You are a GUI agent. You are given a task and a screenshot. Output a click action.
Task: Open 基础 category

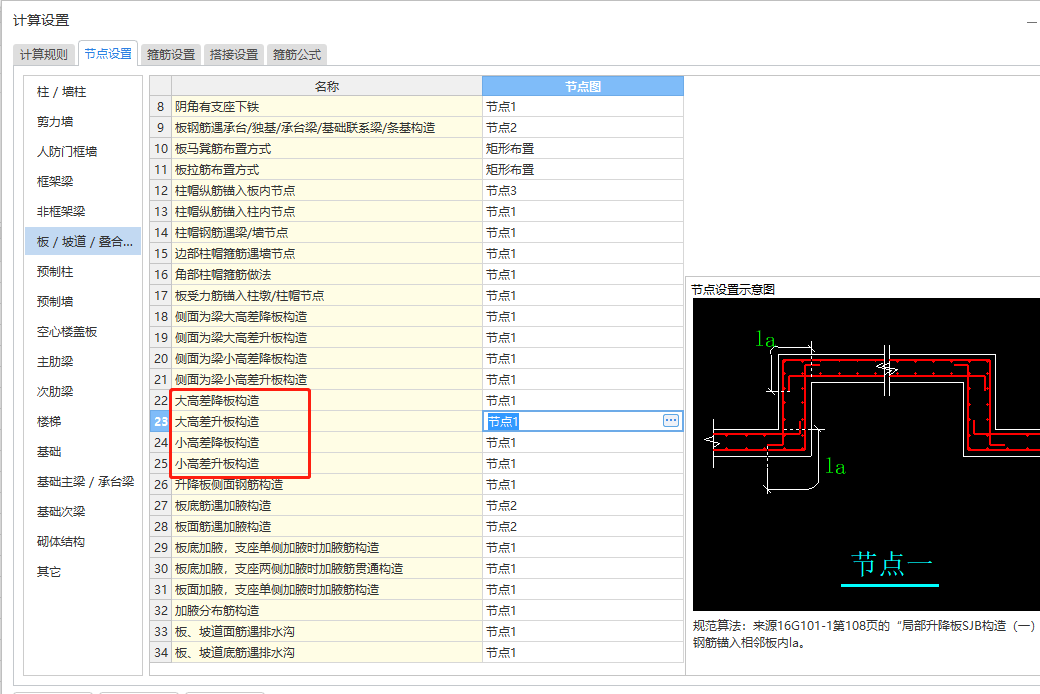(83, 452)
